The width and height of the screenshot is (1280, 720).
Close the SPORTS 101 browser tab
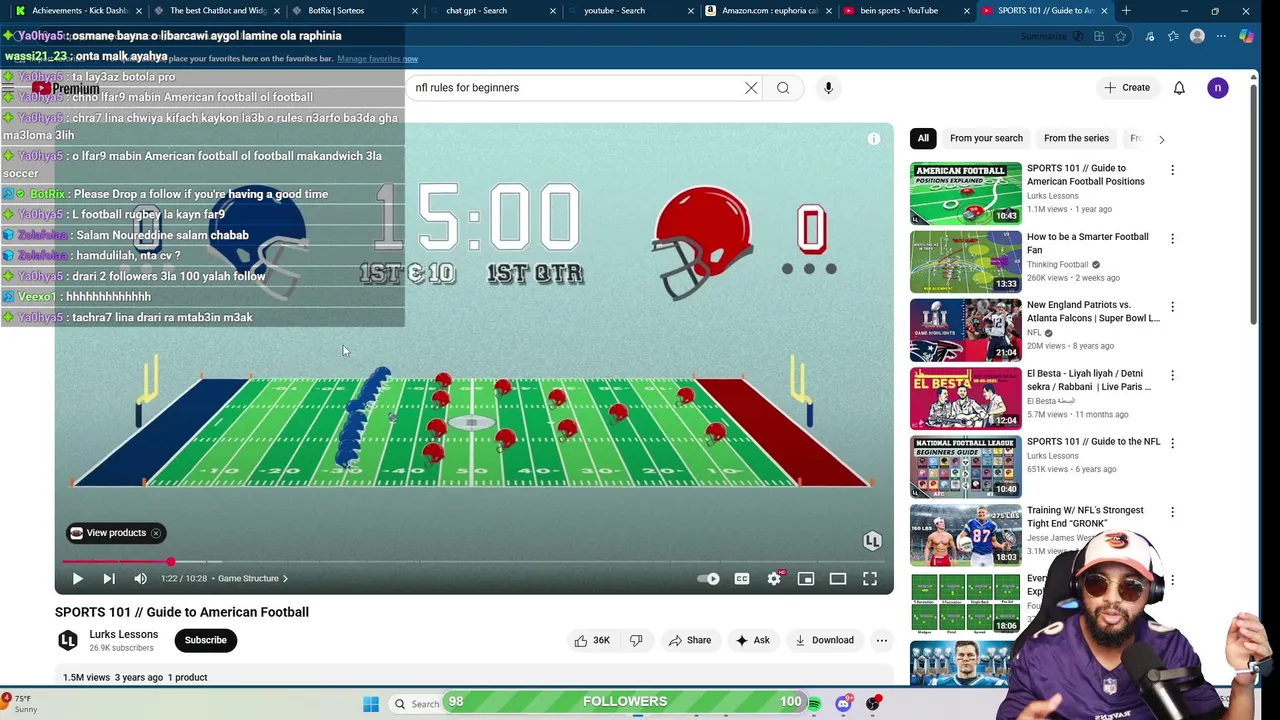1104,11
